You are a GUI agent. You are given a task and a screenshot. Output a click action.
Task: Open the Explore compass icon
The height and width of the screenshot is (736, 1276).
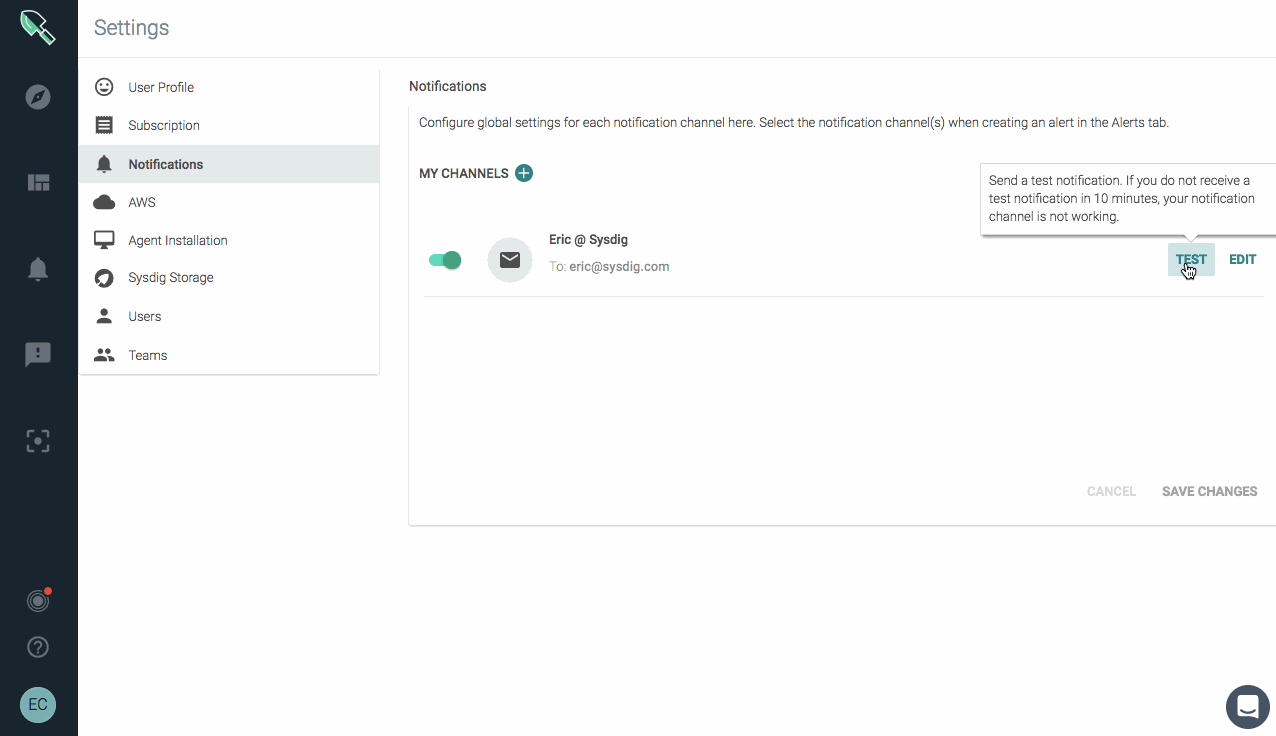click(x=38, y=97)
